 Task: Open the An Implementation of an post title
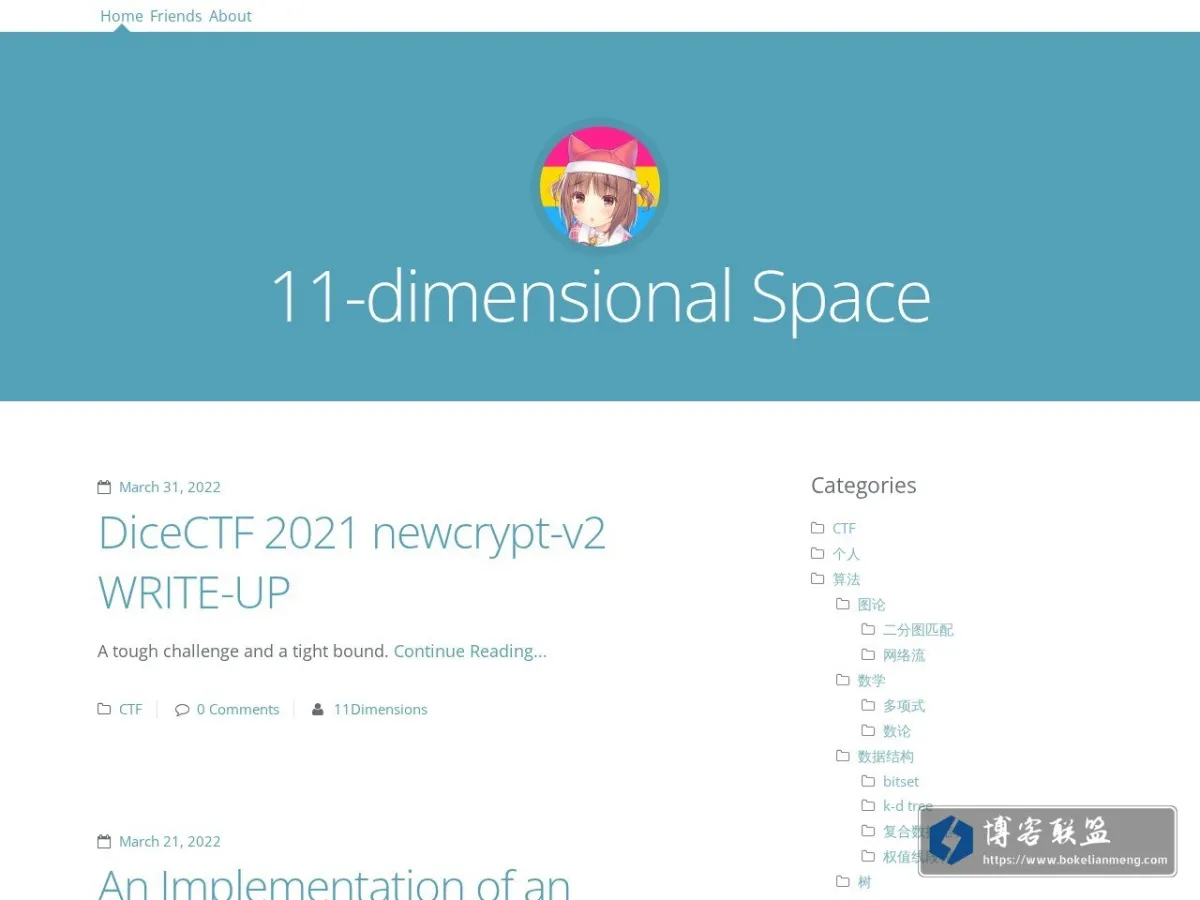334,882
